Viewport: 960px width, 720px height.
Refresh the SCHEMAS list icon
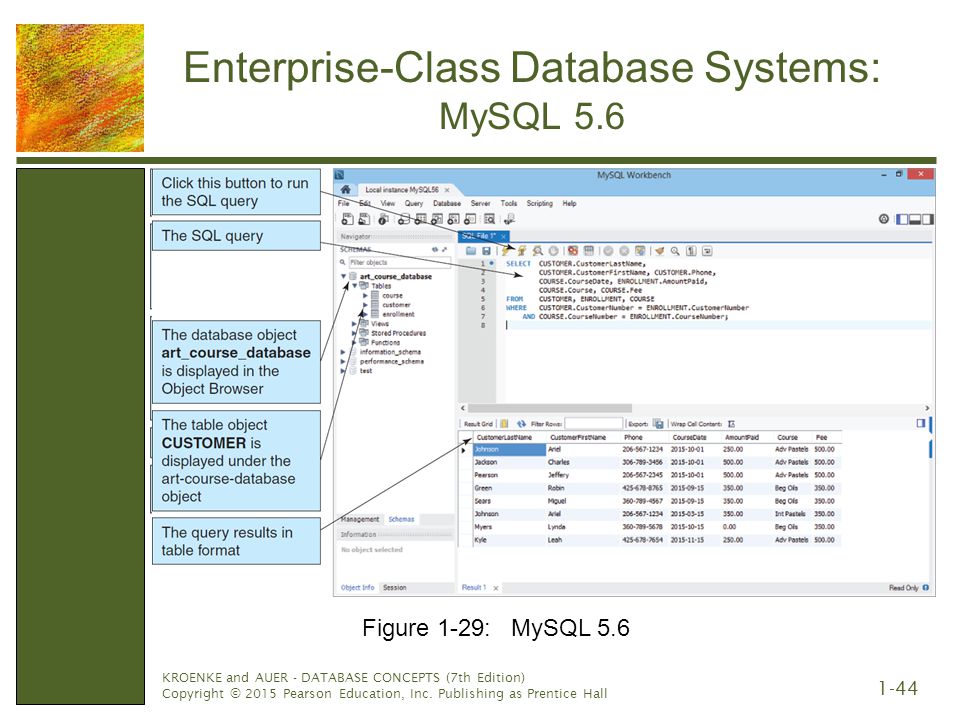pyautogui.click(x=435, y=249)
